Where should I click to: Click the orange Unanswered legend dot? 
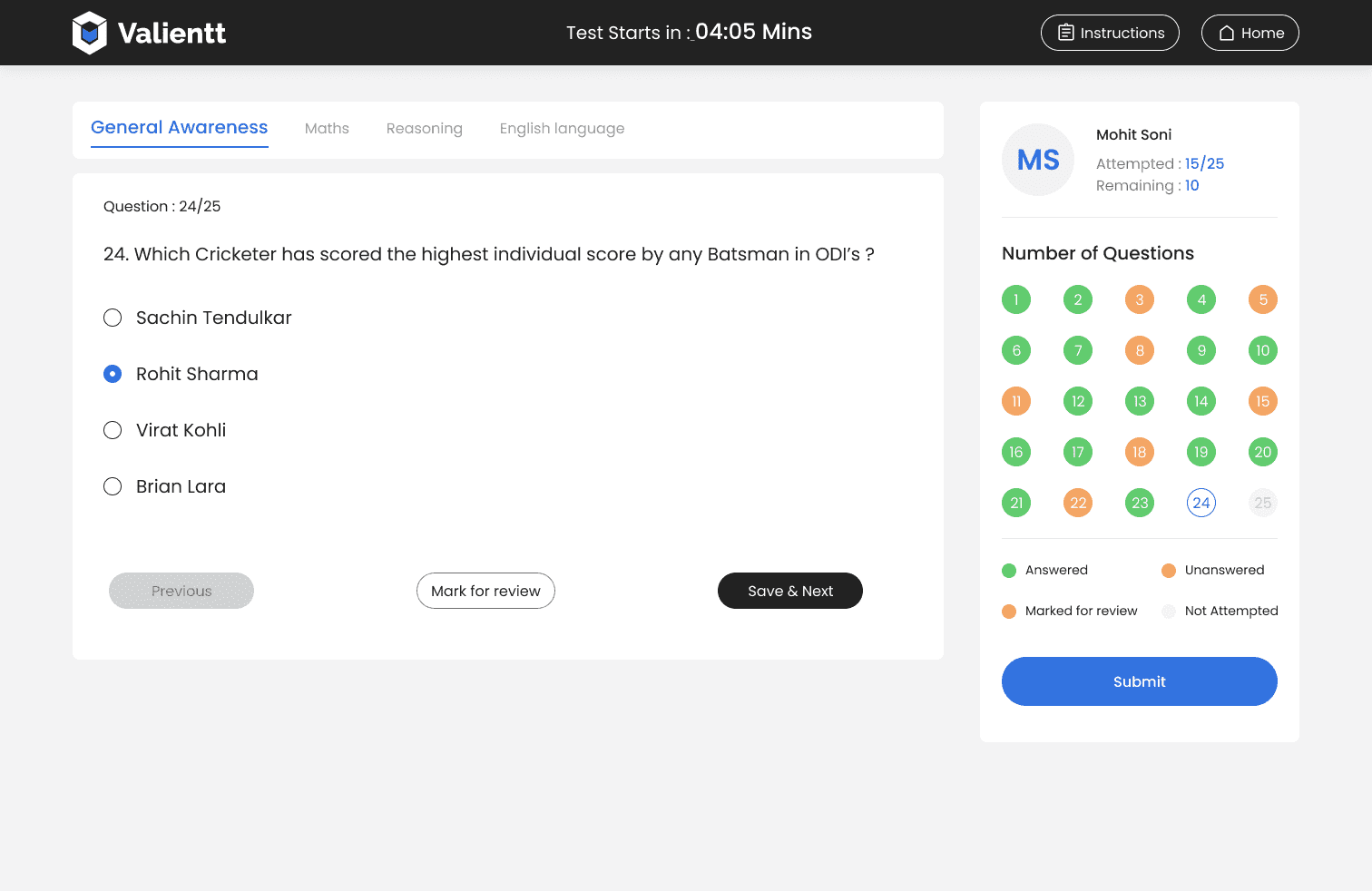[1169, 571]
